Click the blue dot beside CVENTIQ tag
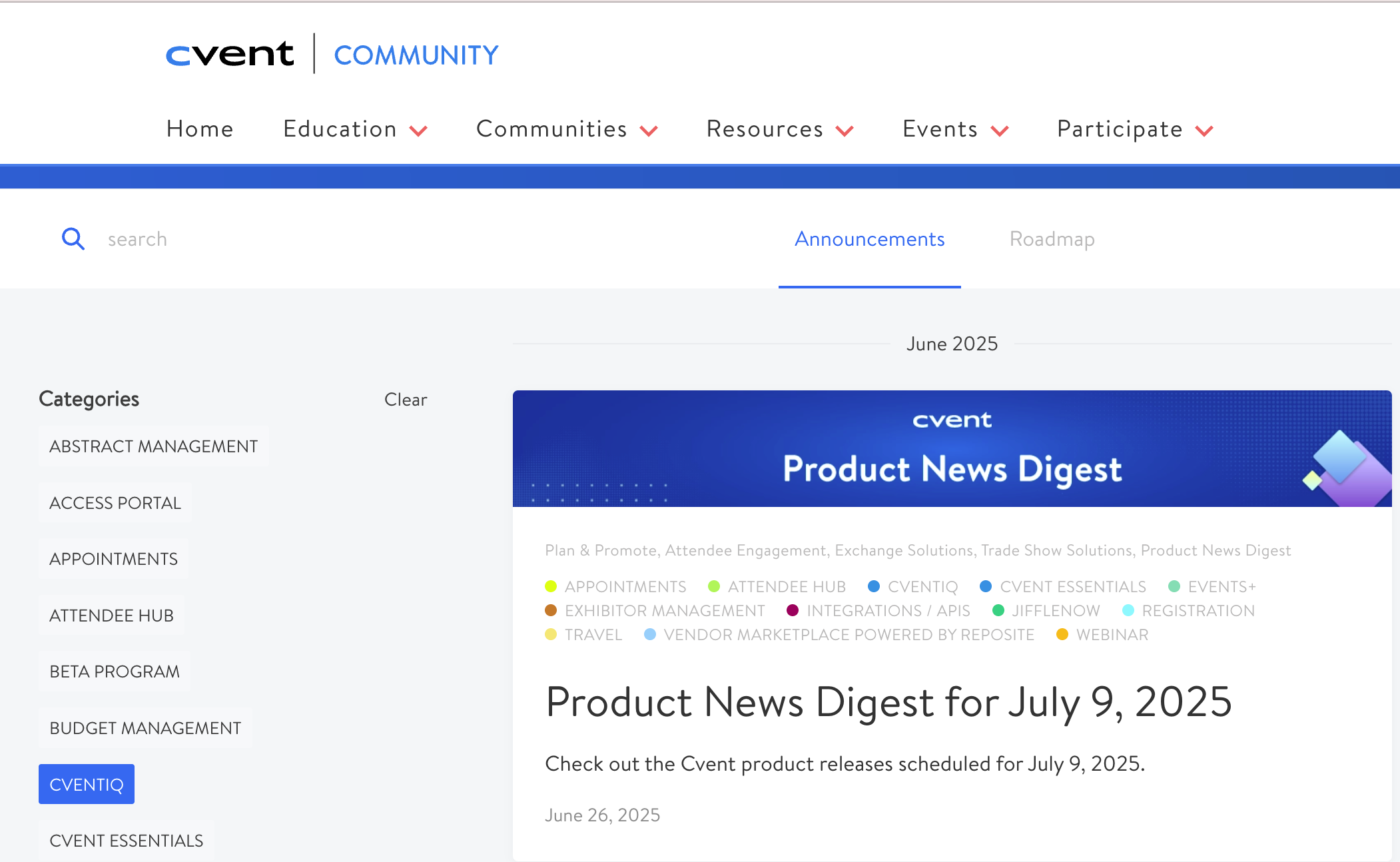This screenshot has width=1400, height=862. pos(874,586)
